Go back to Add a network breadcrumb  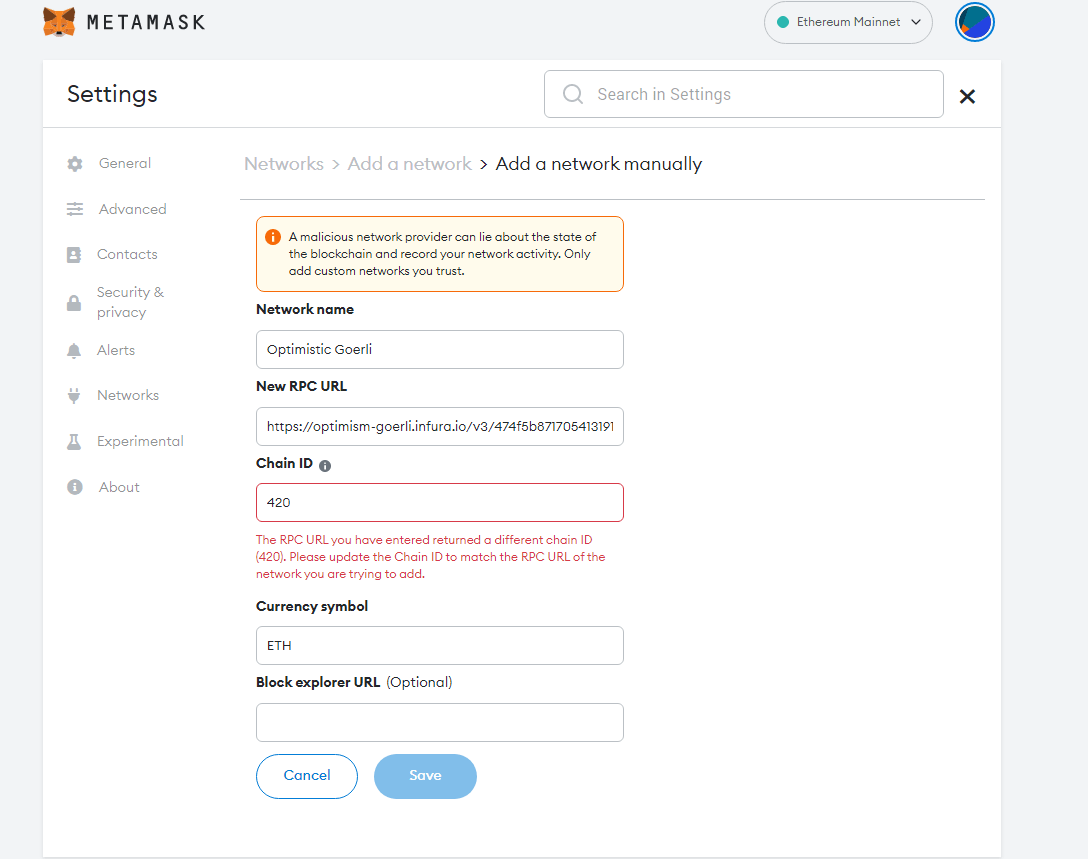[409, 164]
